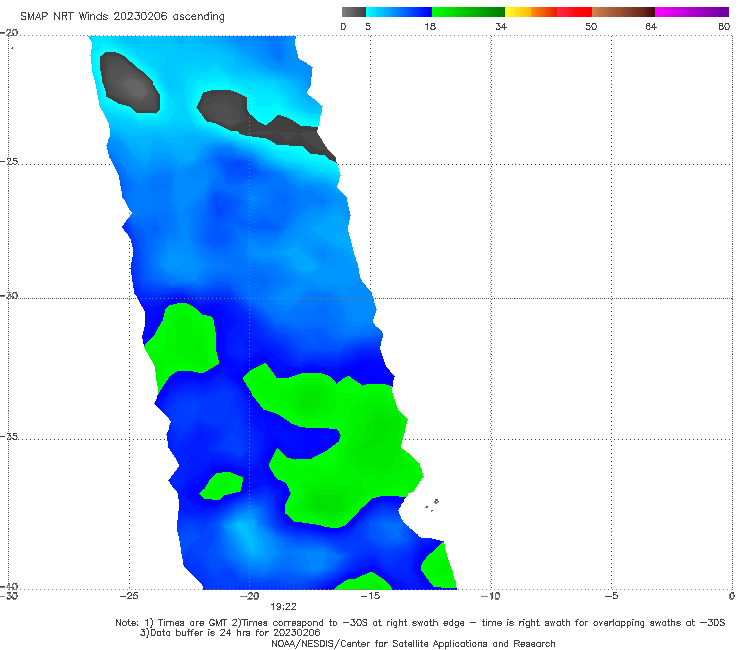Click the longitude axis label '-25'

click(129, 596)
